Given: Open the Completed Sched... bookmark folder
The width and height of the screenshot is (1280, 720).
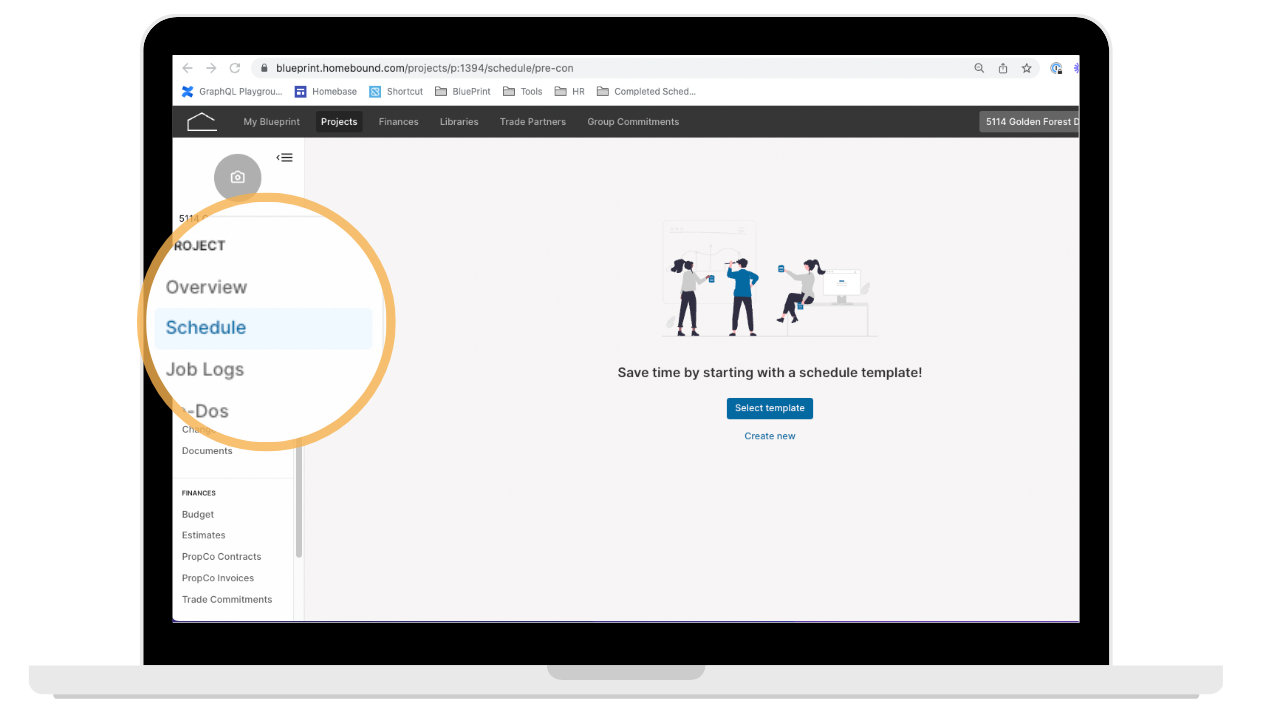Looking at the screenshot, I should [x=646, y=91].
